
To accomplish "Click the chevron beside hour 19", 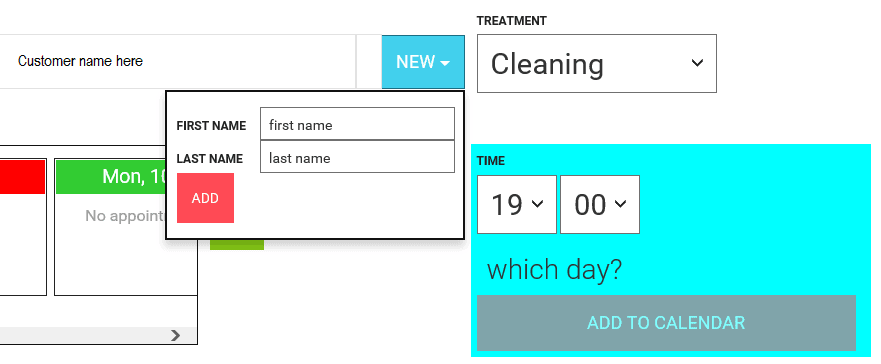I will coord(537,204).
